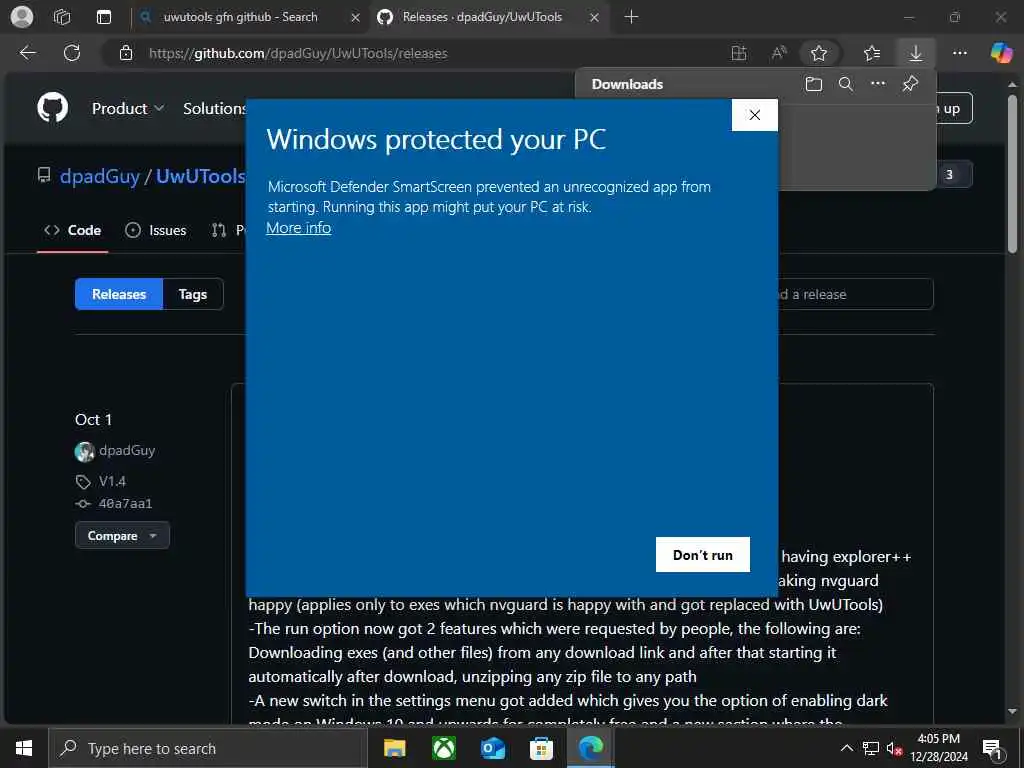Open the tab actions menu icon
The width and height of the screenshot is (1024, 768).
tap(104, 17)
